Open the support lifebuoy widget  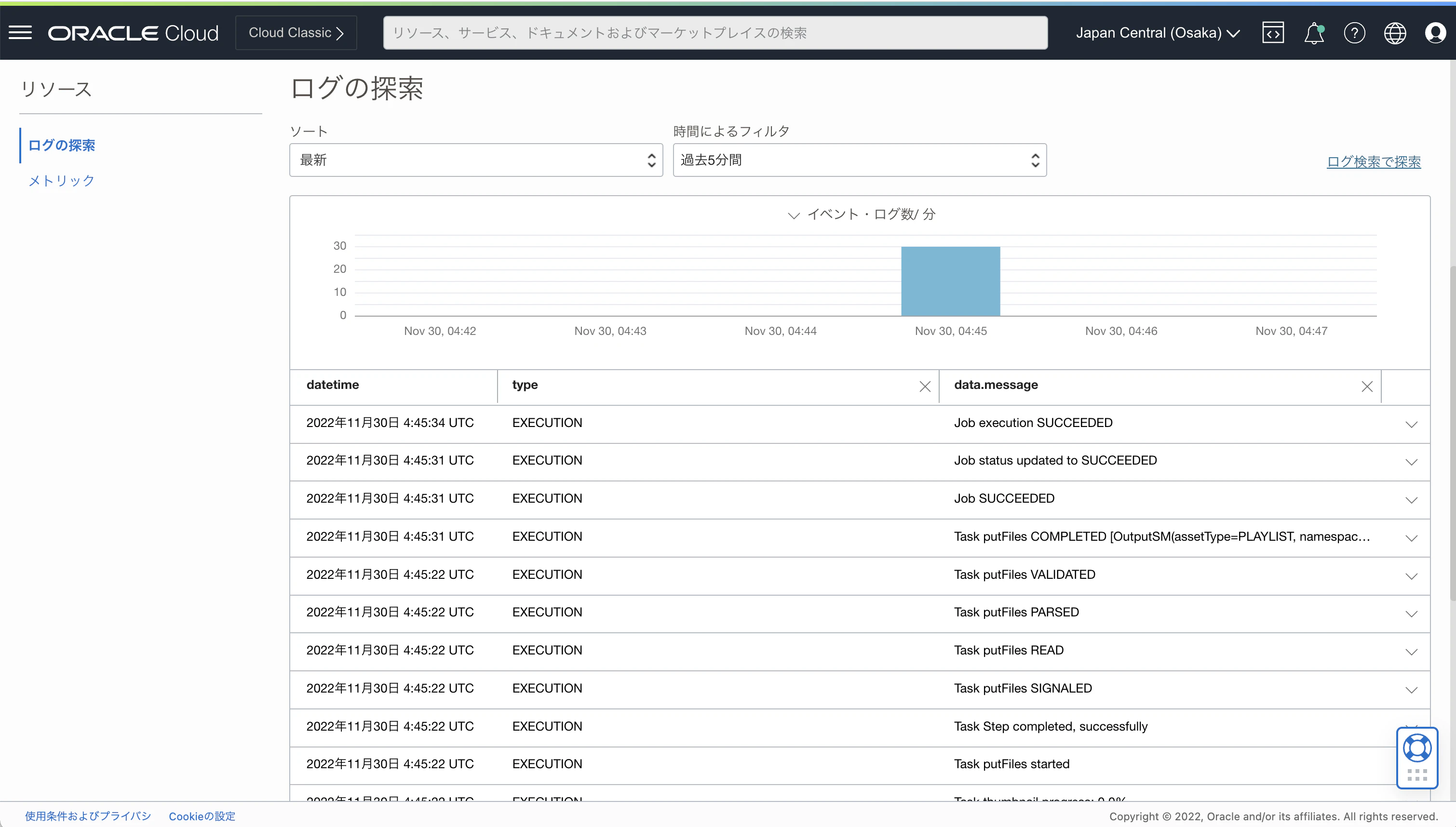[x=1417, y=748]
